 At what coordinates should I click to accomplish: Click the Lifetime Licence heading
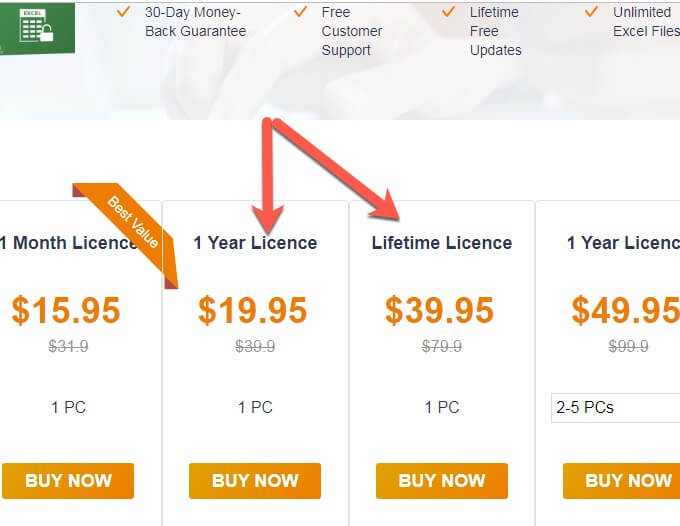point(441,243)
